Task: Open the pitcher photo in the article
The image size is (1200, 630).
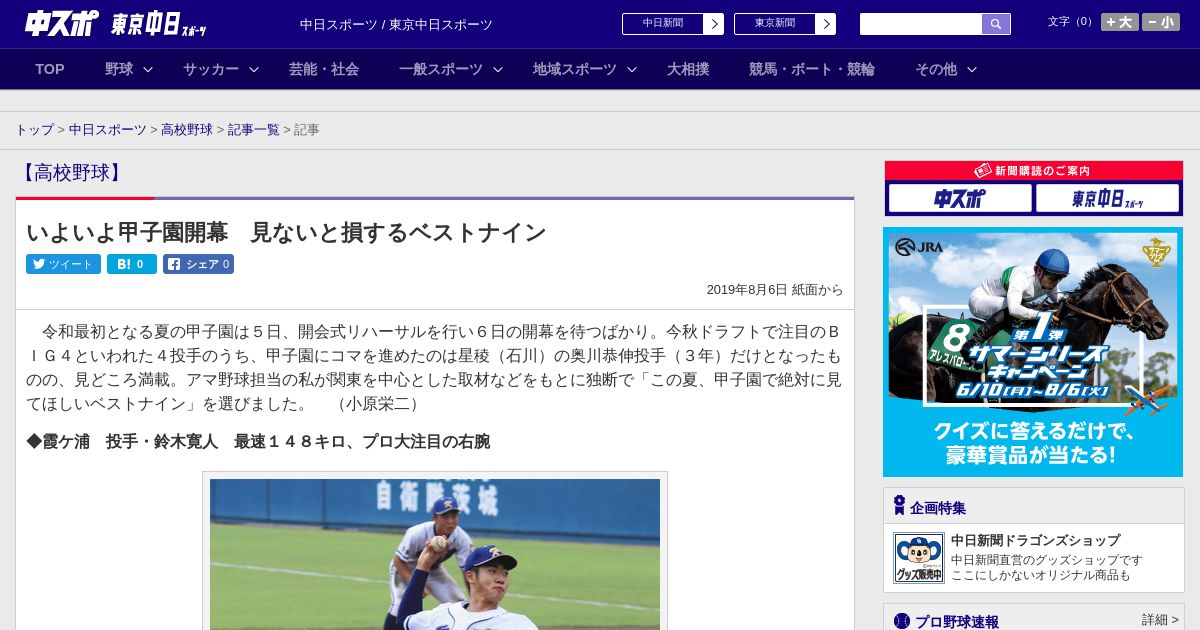Action: click(x=435, y=554)
